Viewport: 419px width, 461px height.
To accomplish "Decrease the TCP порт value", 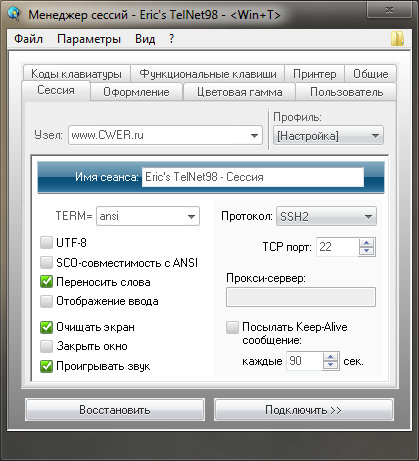I will point(367,251).
